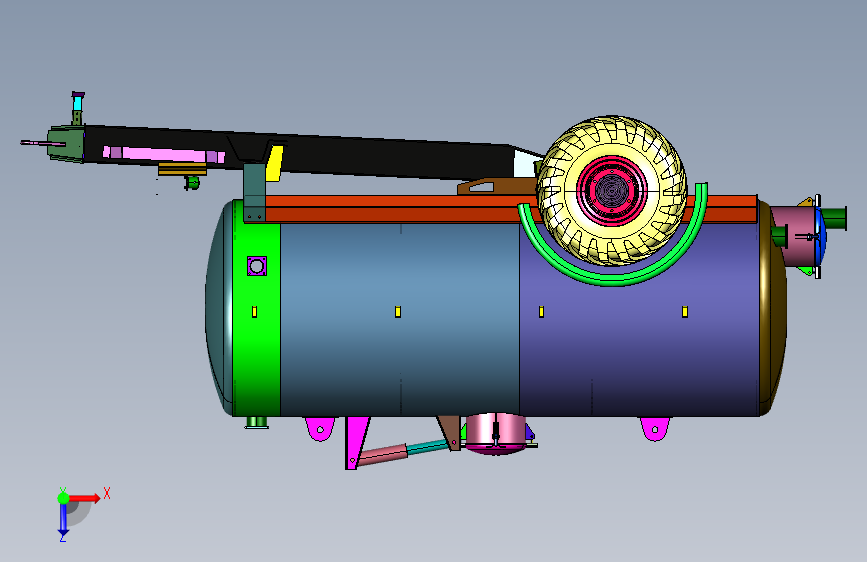
Task: Click the yellow marker on the green band
Action: click(254, 312)
